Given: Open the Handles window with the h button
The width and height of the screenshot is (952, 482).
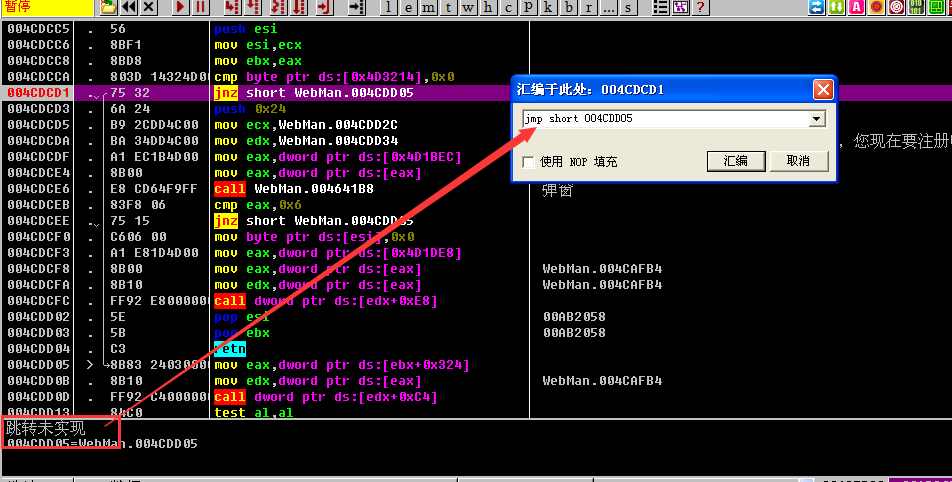Looking at the screenshot, I should (488, 7).
